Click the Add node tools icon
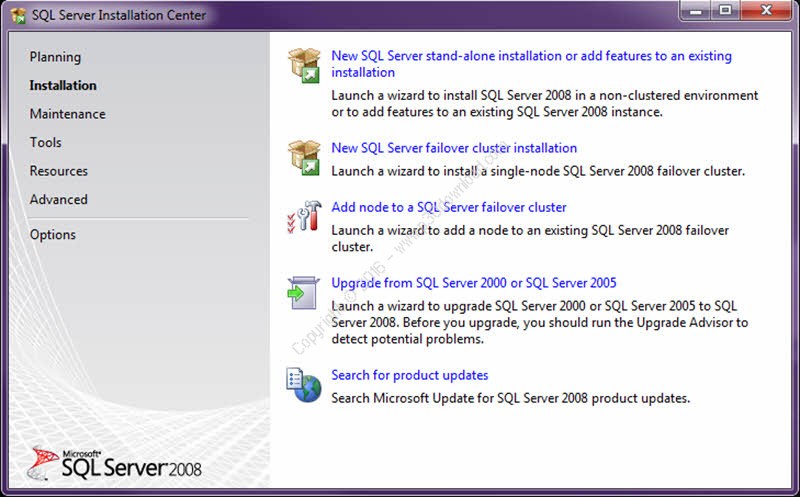 pos(303,216)
